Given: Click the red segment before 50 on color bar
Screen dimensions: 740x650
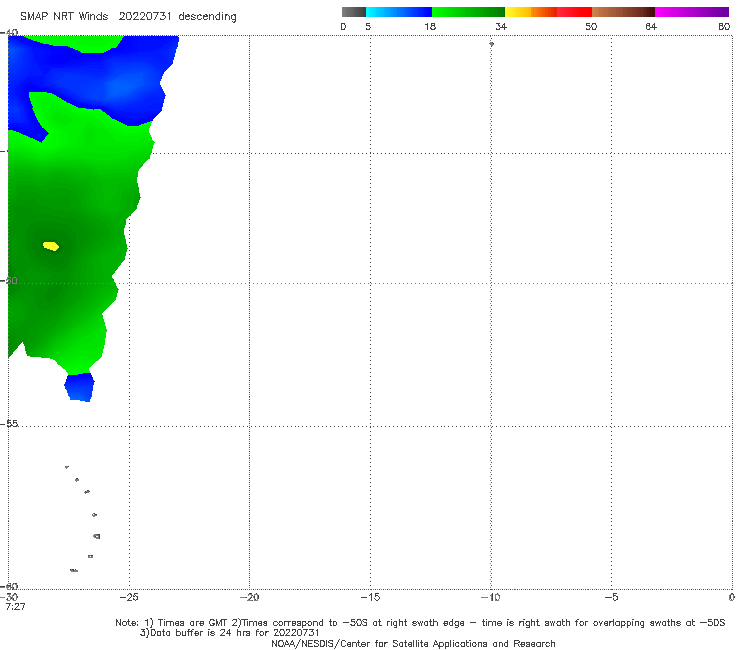Looking at the screenshot, I should (x=574, y=12).
